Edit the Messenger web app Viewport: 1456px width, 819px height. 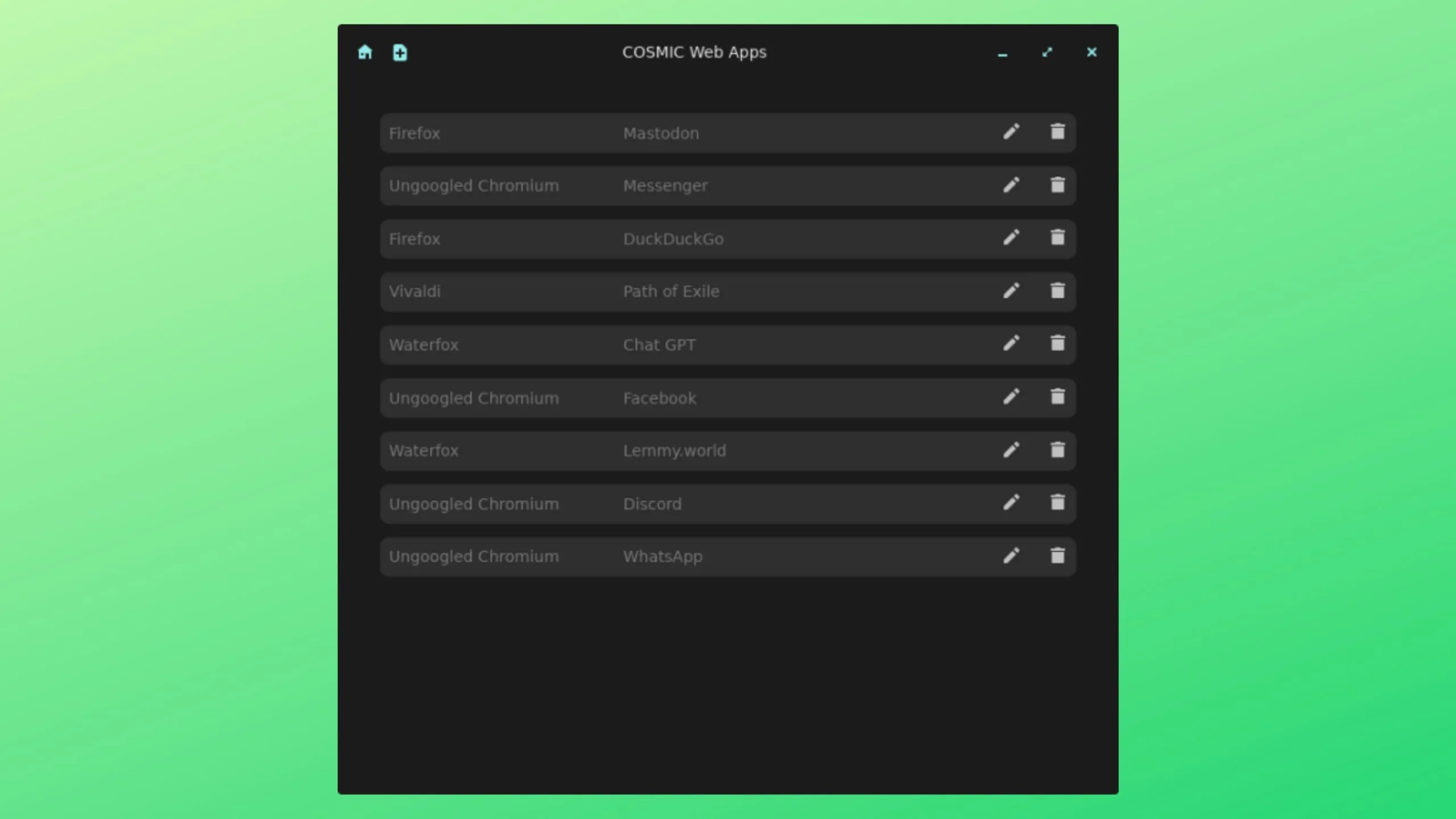[x=1011, y=185]
